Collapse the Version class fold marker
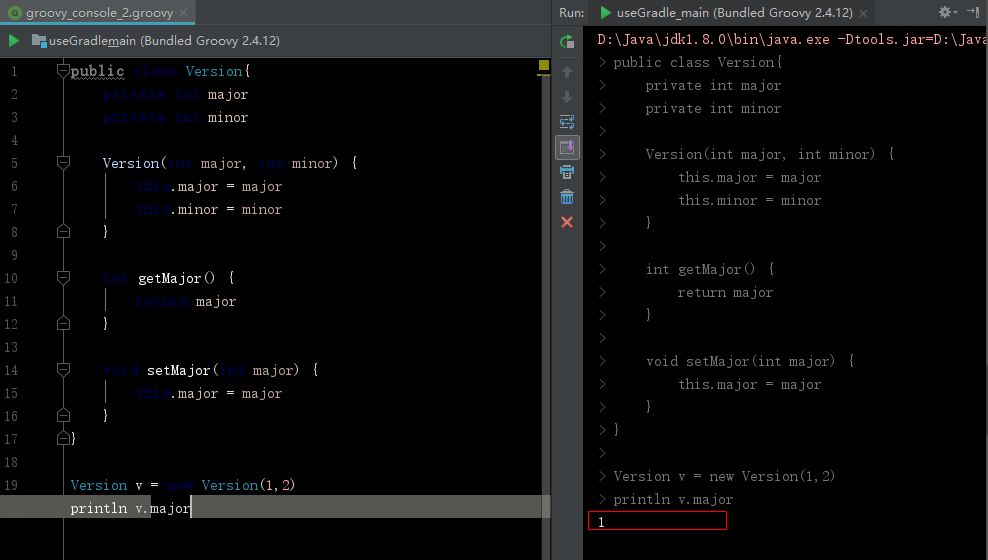 pos(62,71)
